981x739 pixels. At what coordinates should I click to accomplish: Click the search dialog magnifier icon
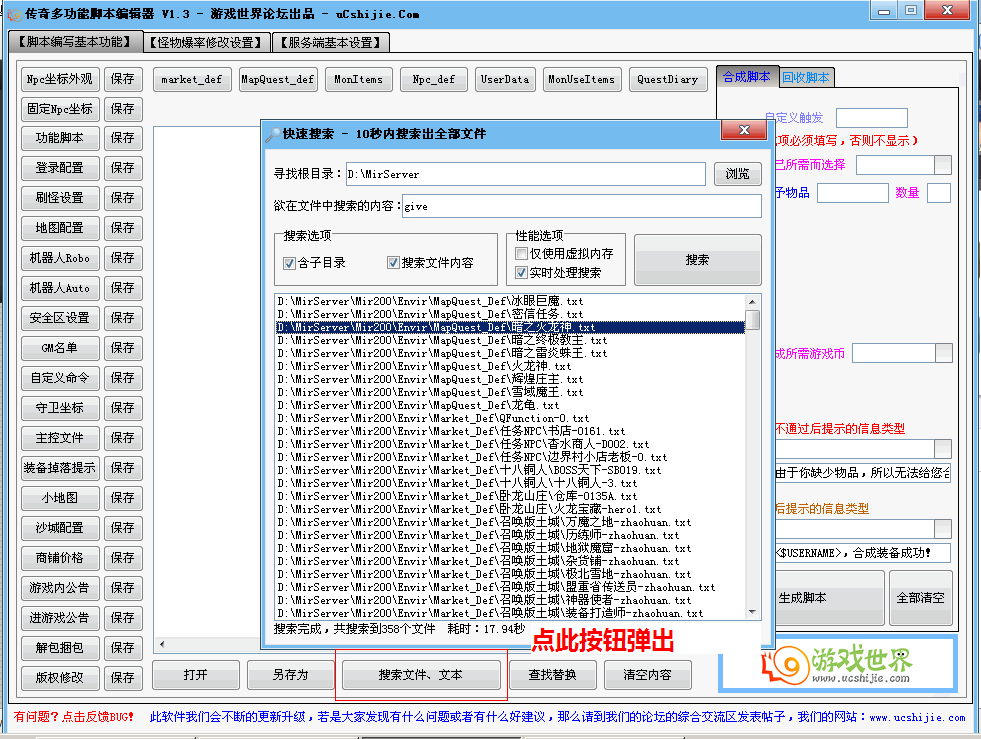(x=271, y=134)
